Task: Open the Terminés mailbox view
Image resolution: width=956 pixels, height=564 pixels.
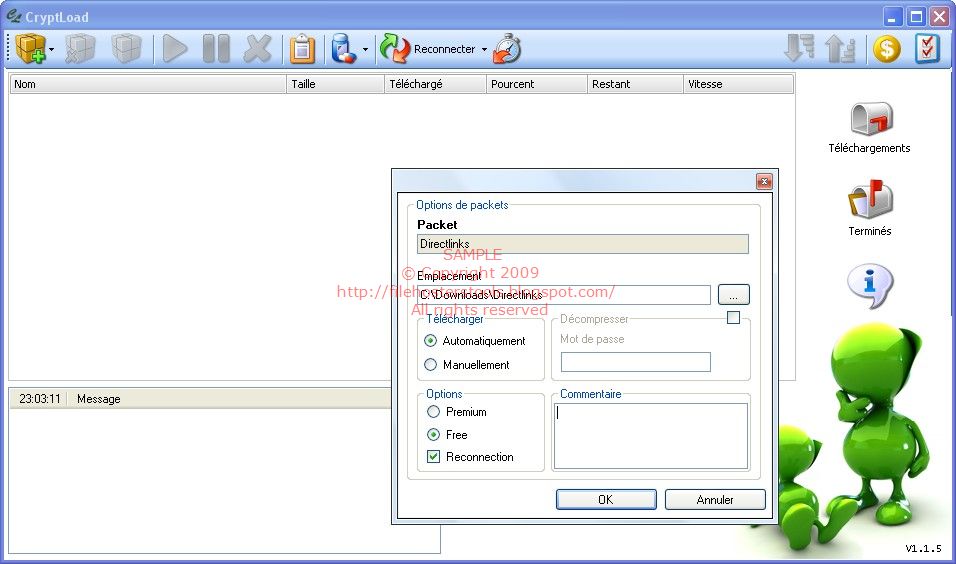Action: [x=870, y=207]
